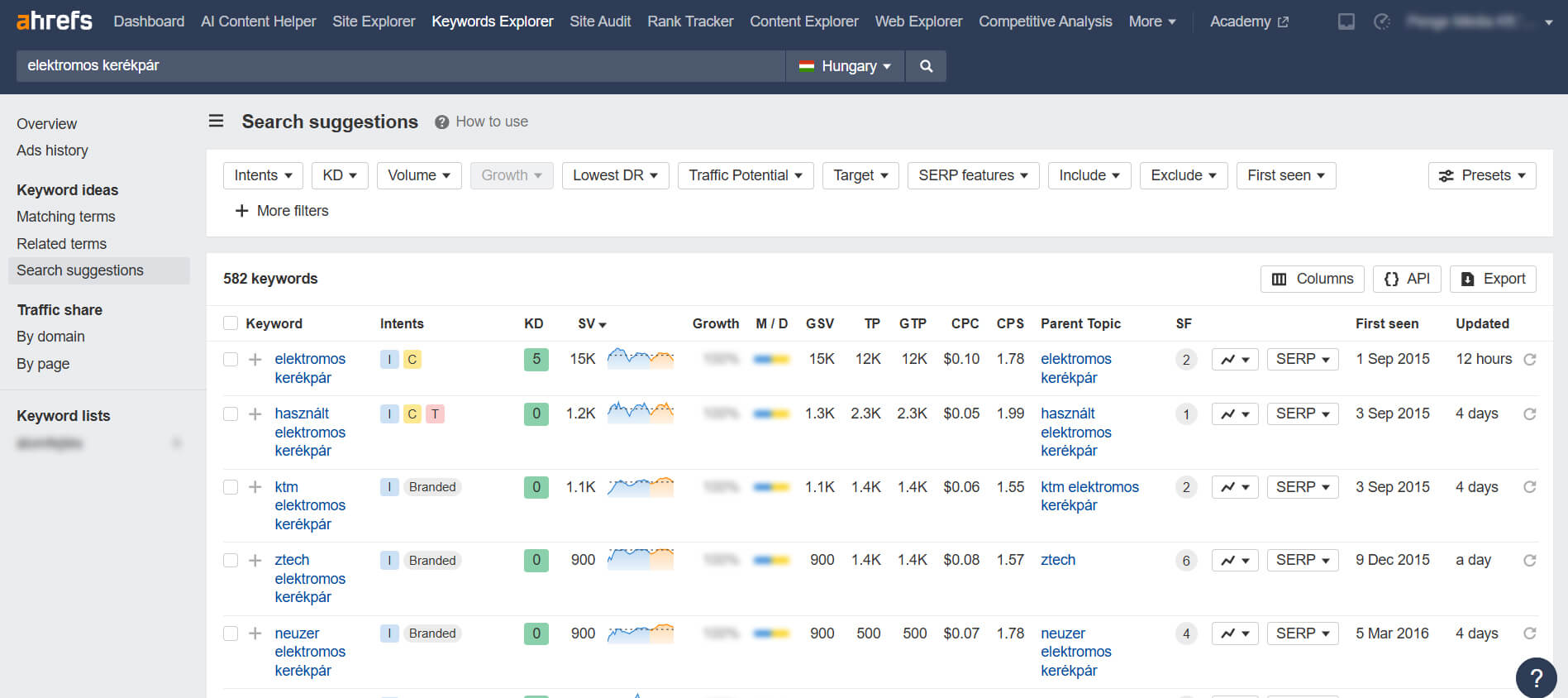Check the használt elektromos kerékpár checkbox
The image size is (1568, 698).
(x=231, y=414)
